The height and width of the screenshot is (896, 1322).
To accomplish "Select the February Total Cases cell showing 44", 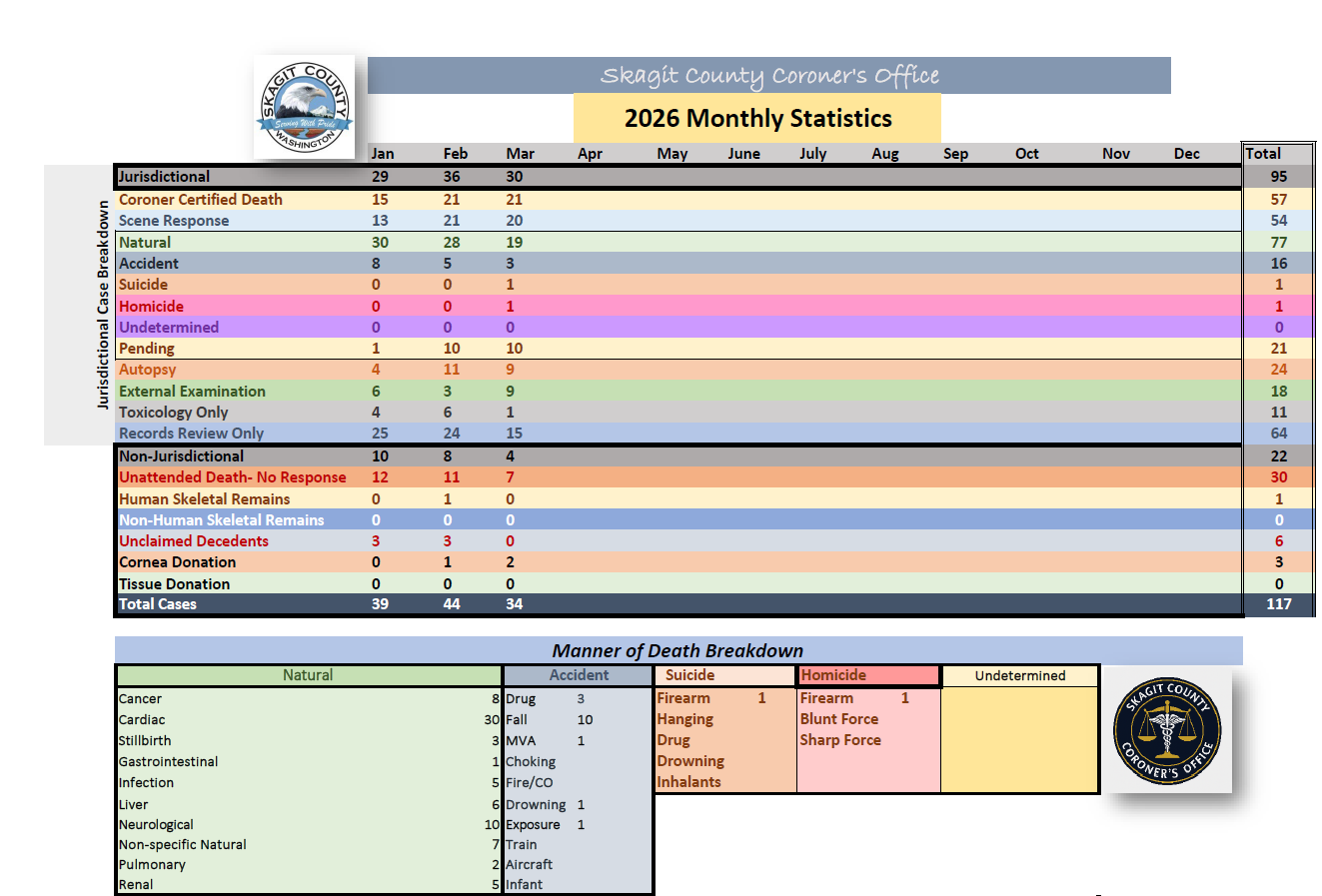I will click(452, 603).
